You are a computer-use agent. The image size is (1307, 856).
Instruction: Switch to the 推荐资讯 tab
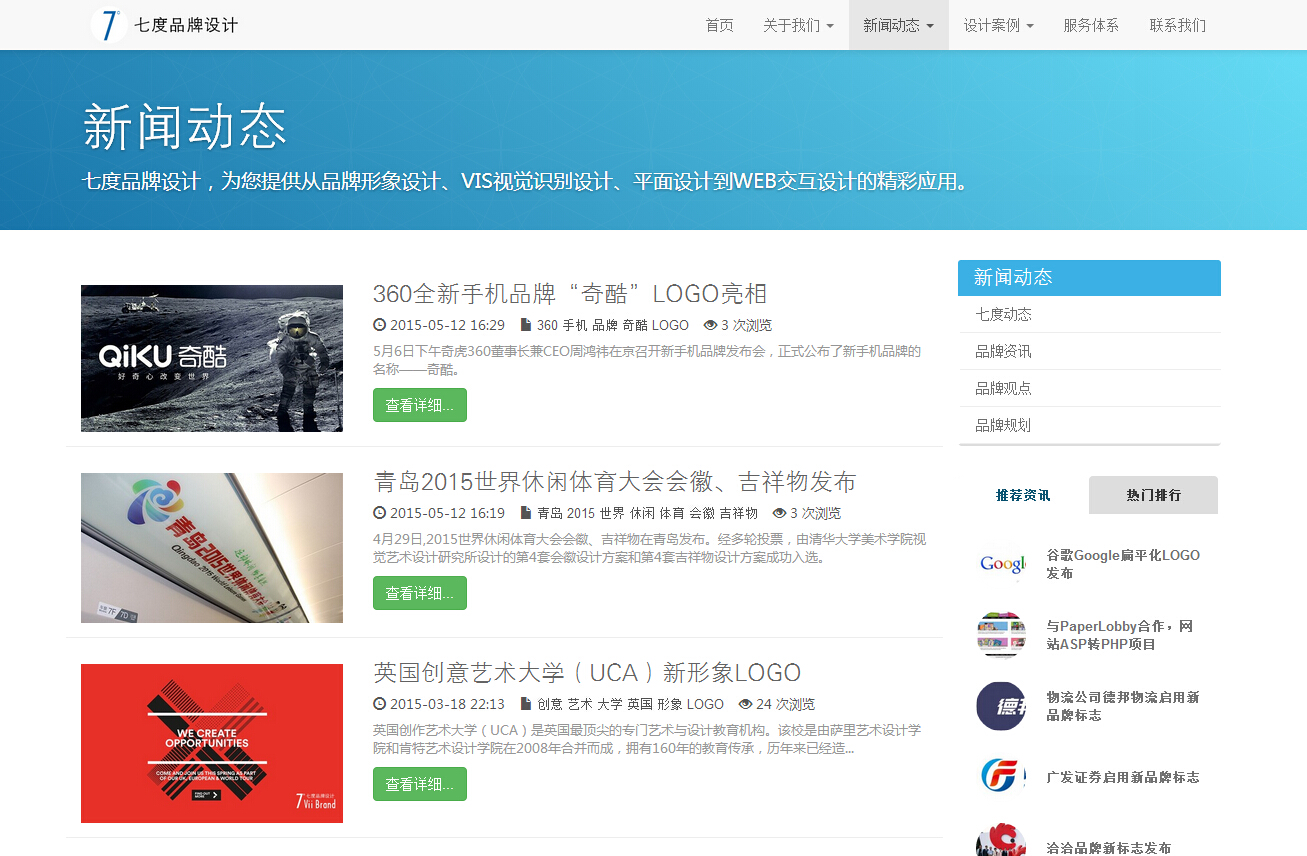[x=1023, y=495]
